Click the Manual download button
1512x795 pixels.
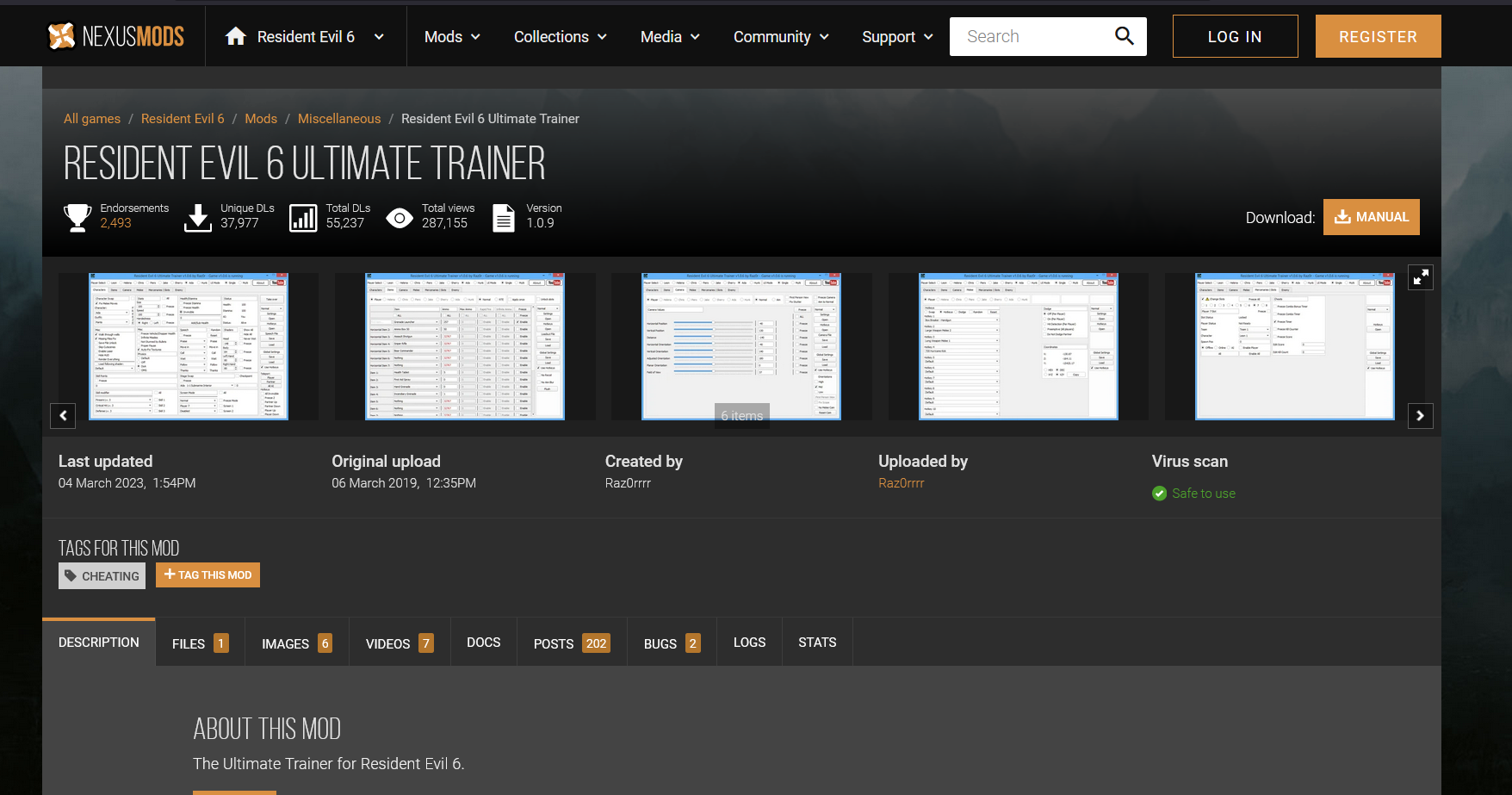[x=1372, y=217]
